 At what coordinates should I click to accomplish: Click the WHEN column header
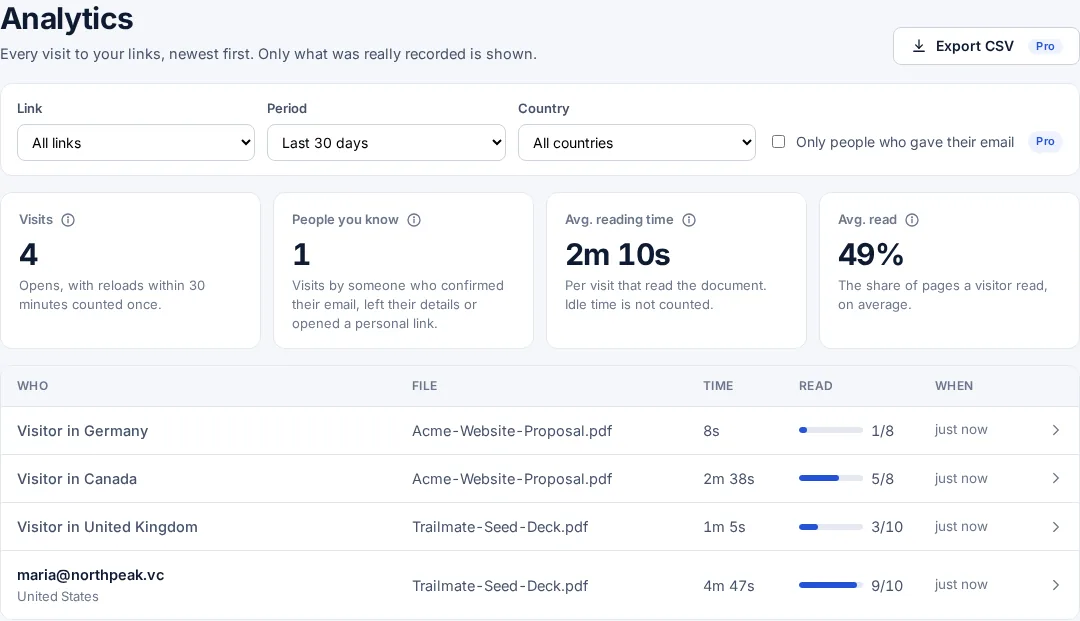[x=954, y=386]
